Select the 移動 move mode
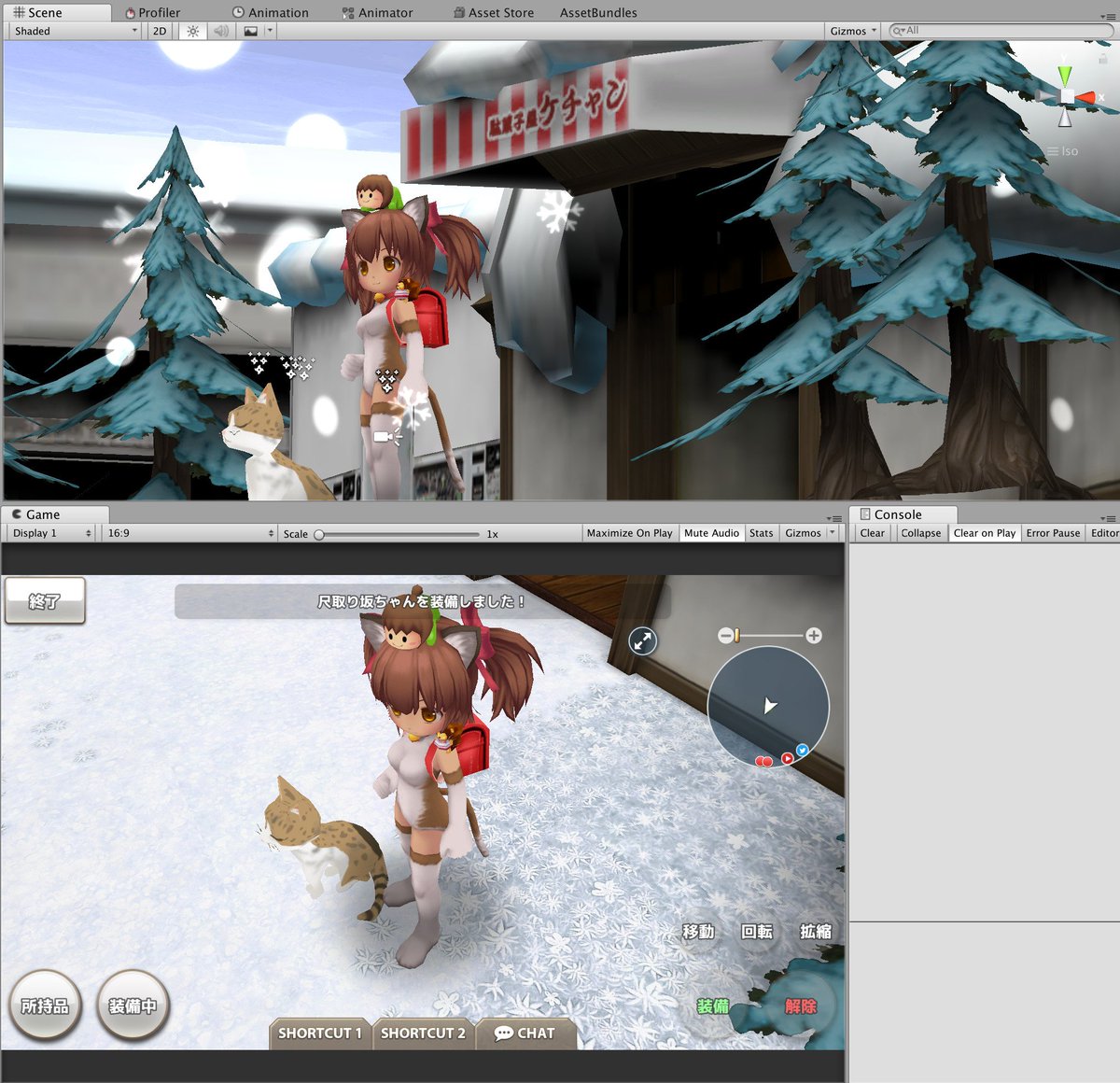 (x=698, y=932)
